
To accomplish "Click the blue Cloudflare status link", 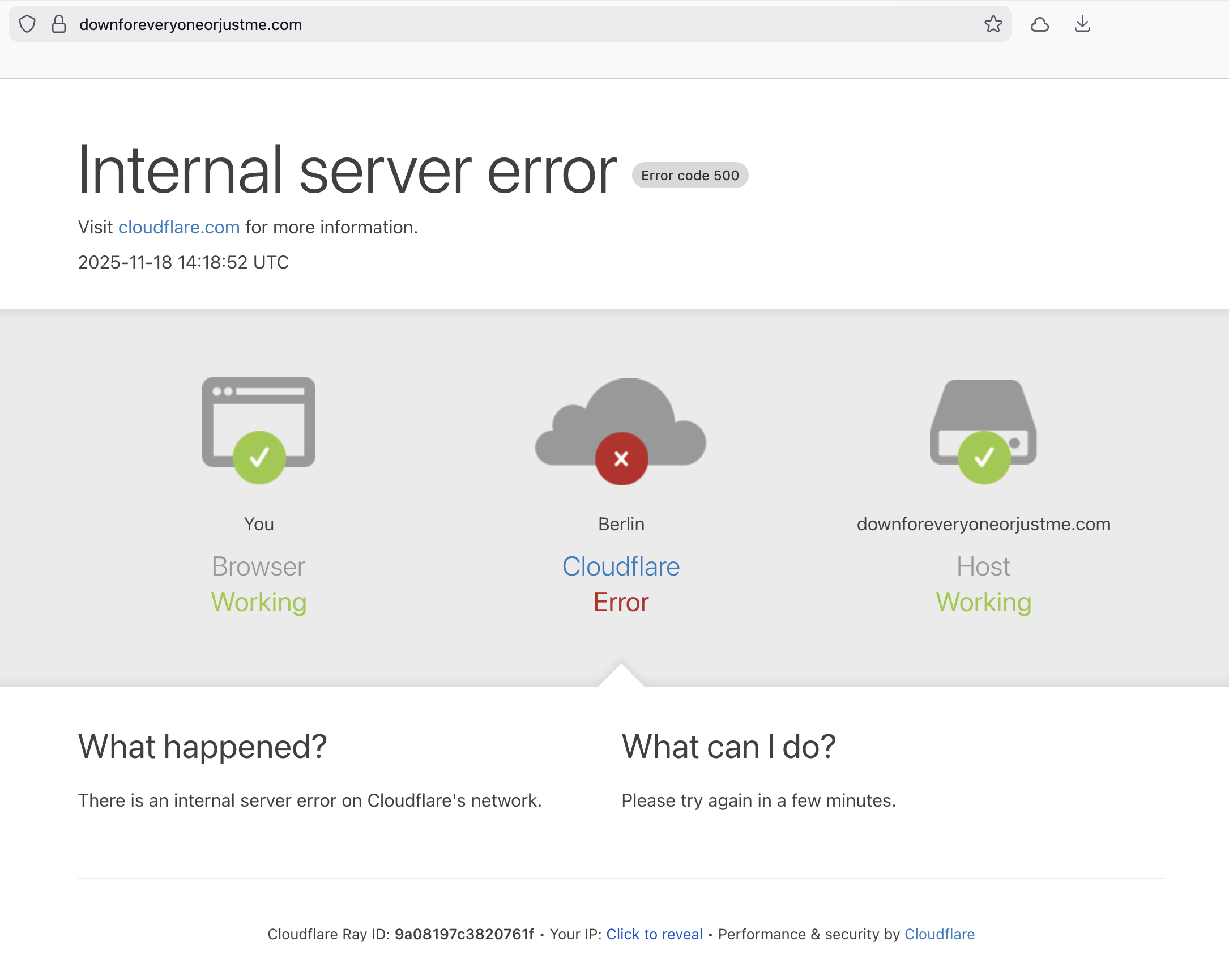I will tap(620, 566).
